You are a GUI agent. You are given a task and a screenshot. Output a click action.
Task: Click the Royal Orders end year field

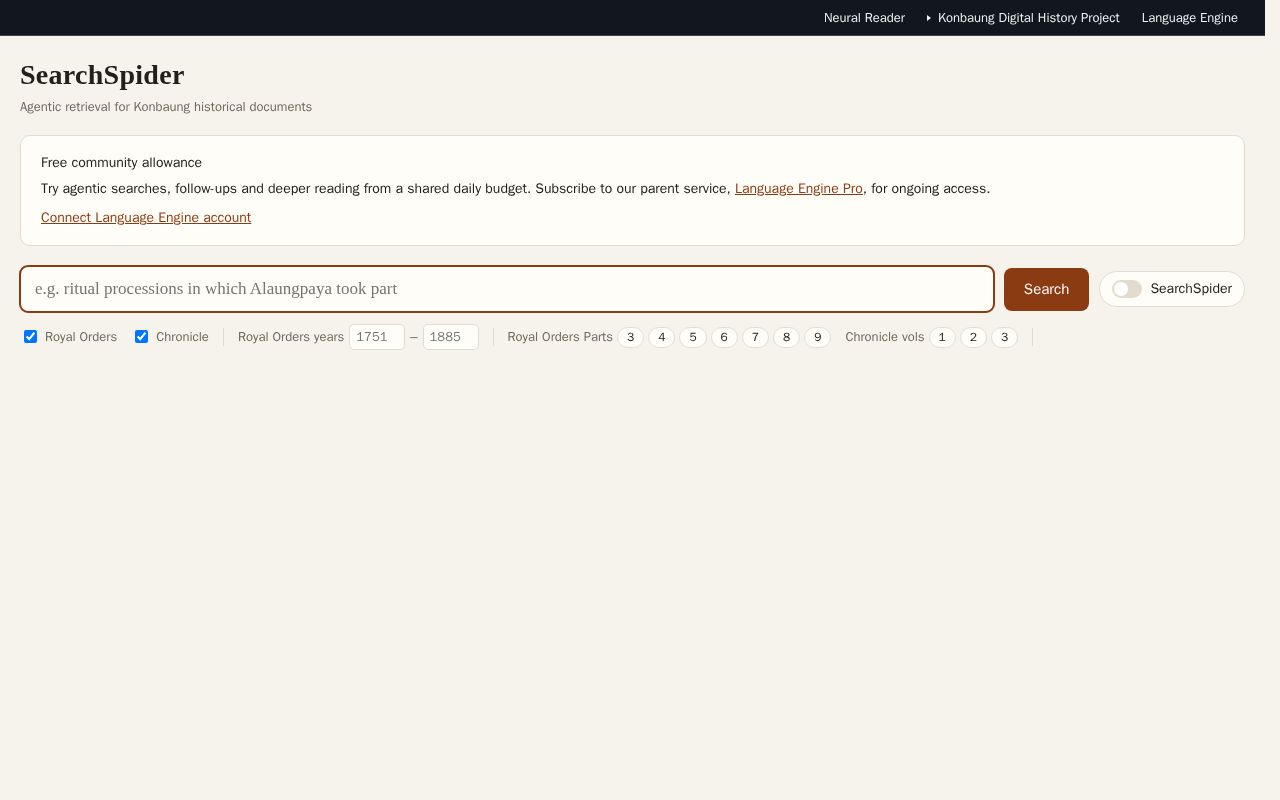click(x=451, y=337)
